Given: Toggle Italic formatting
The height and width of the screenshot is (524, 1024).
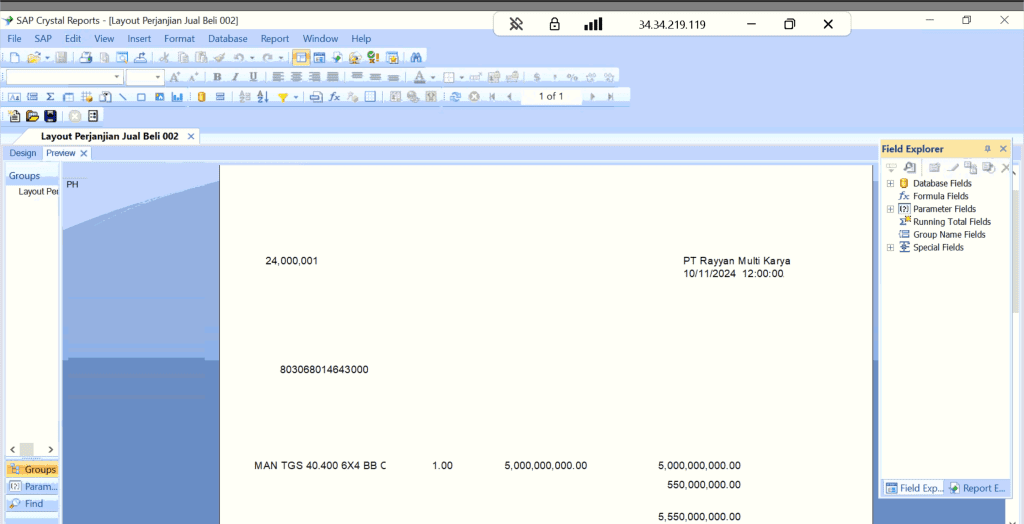Looking at the screenshot, I should pyautogui.click(x=235, y=77).
